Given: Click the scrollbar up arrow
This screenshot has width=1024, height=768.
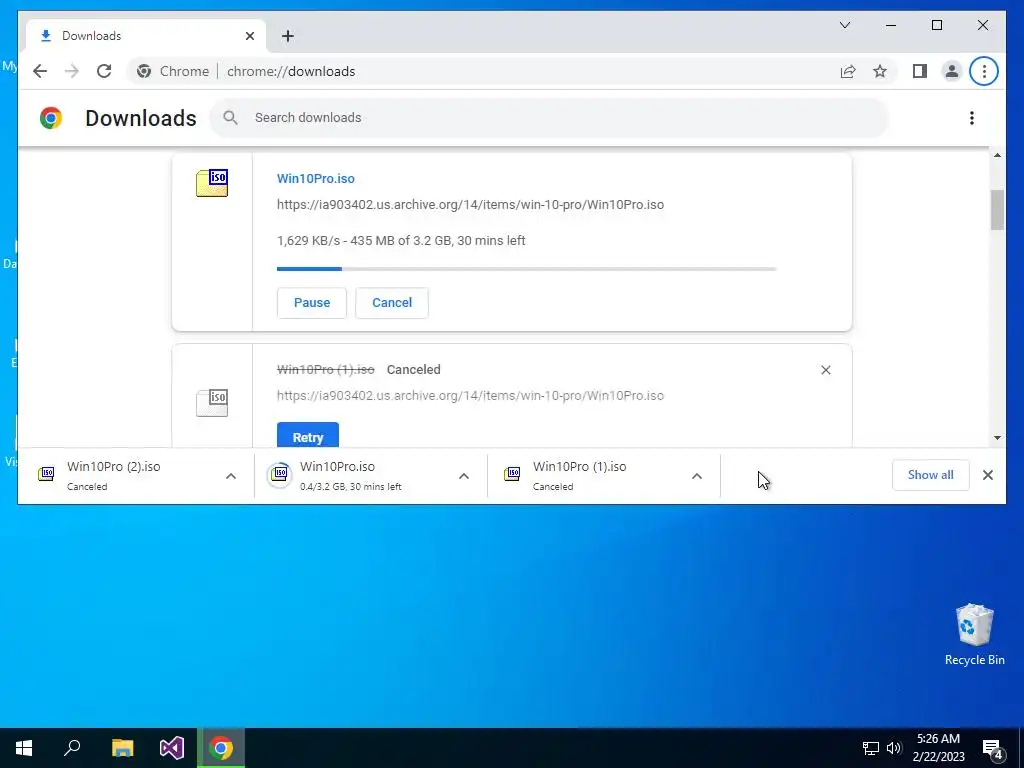Looking at the screenshot, I should coord(997,155).
